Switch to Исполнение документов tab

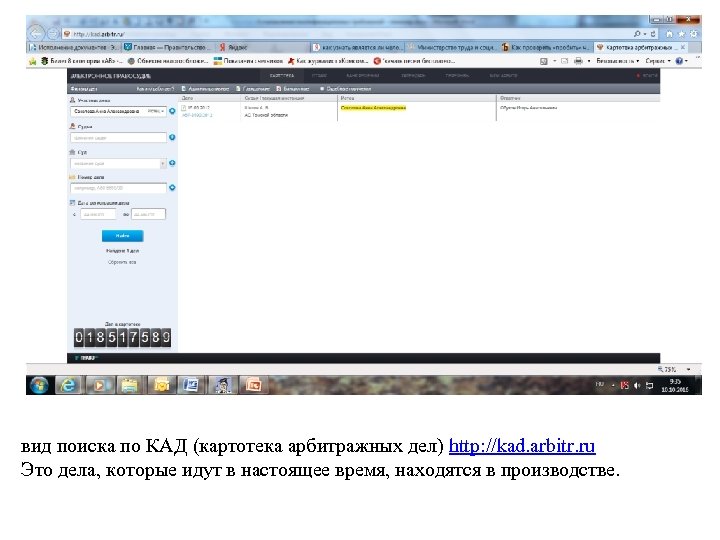[75, 47]
